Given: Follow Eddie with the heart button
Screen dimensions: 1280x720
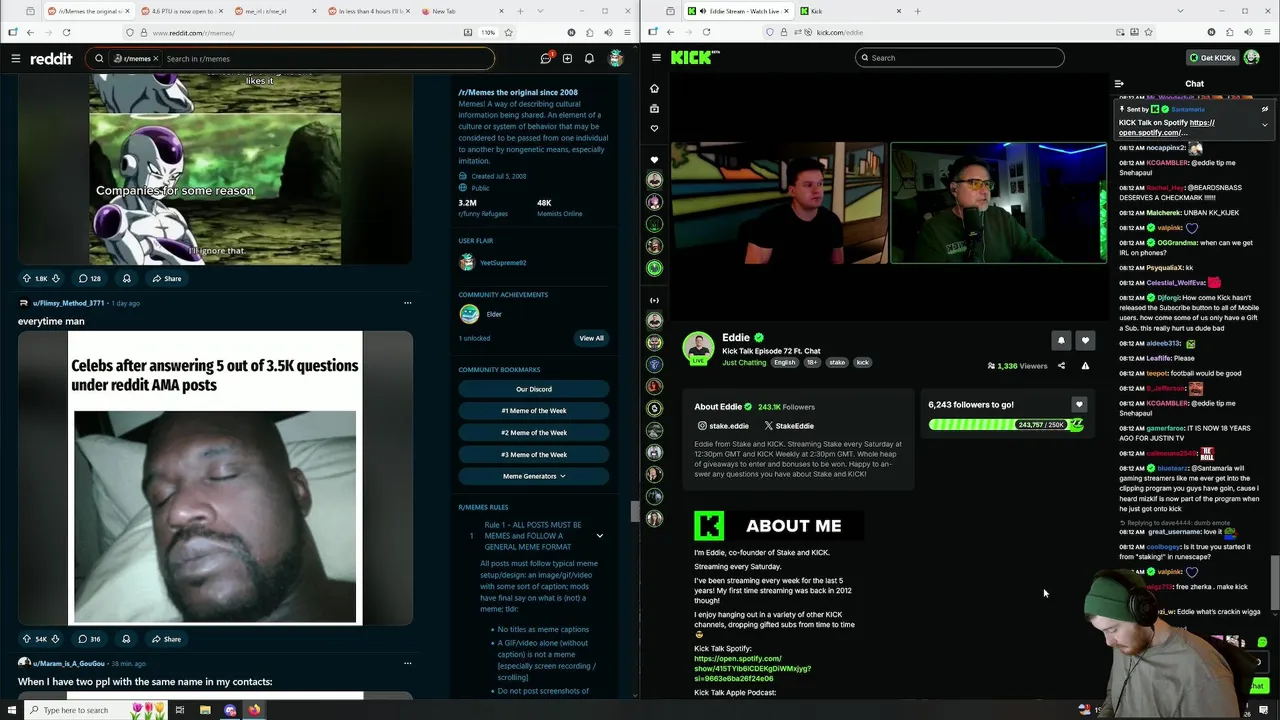Looking at the screenshot, I should [1085, 340].
